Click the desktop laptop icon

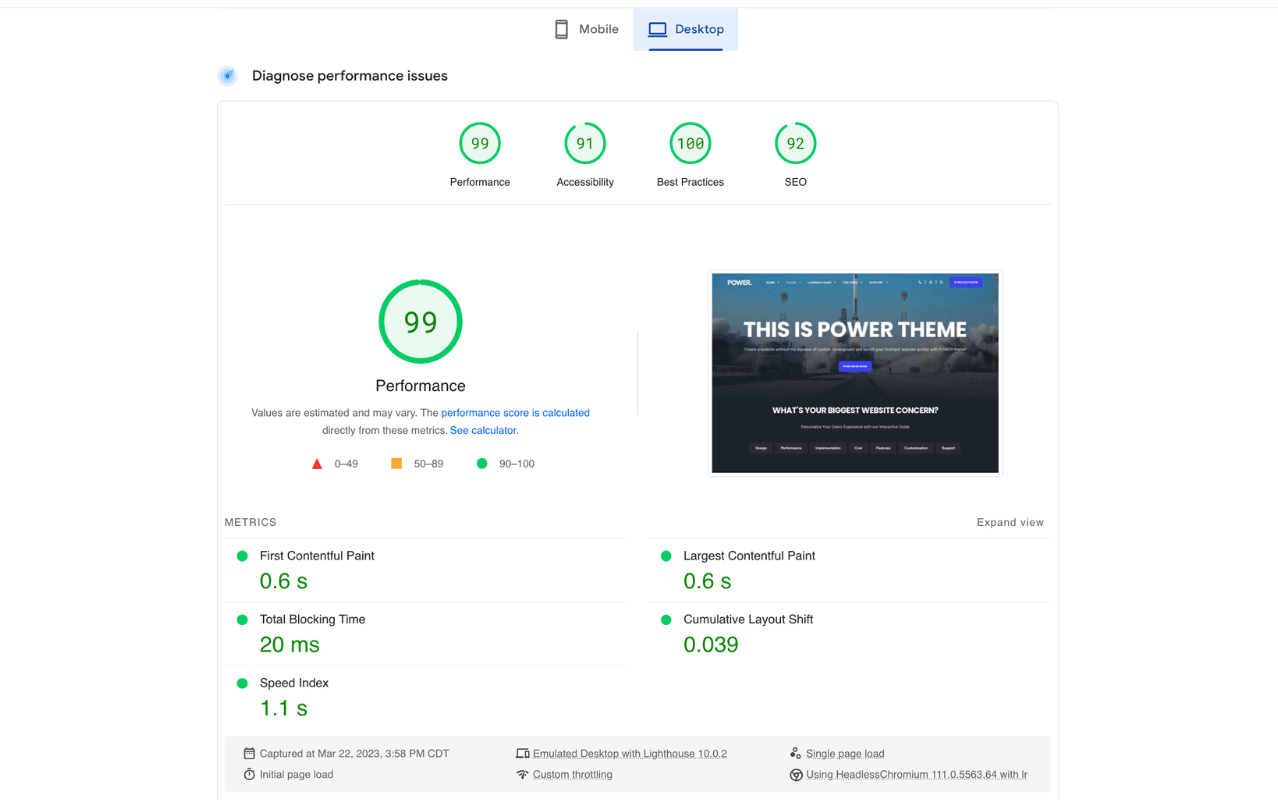tap(657, 29)
